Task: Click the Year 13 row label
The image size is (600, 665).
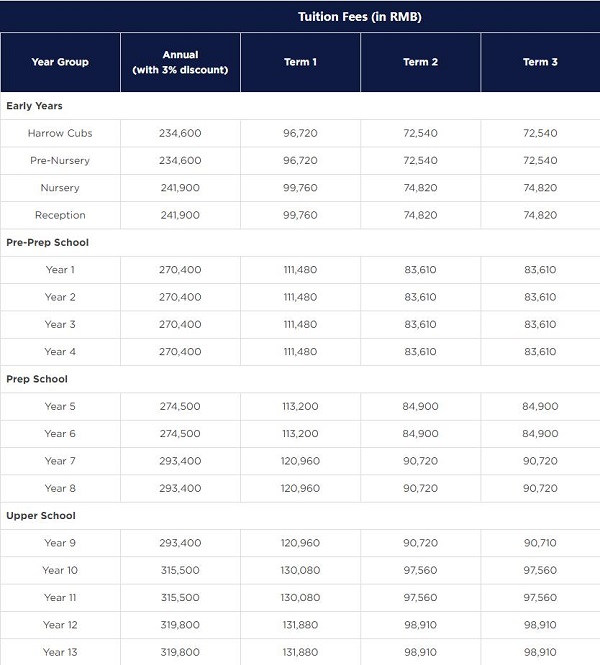Action: click(60, 652)
